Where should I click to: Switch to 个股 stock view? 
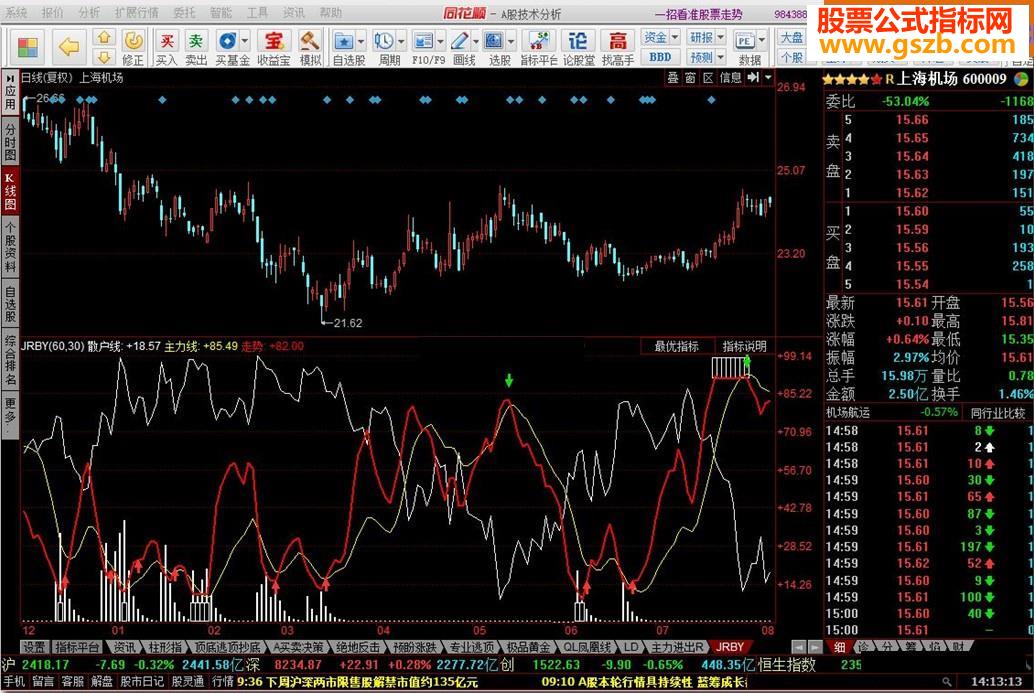792,57
